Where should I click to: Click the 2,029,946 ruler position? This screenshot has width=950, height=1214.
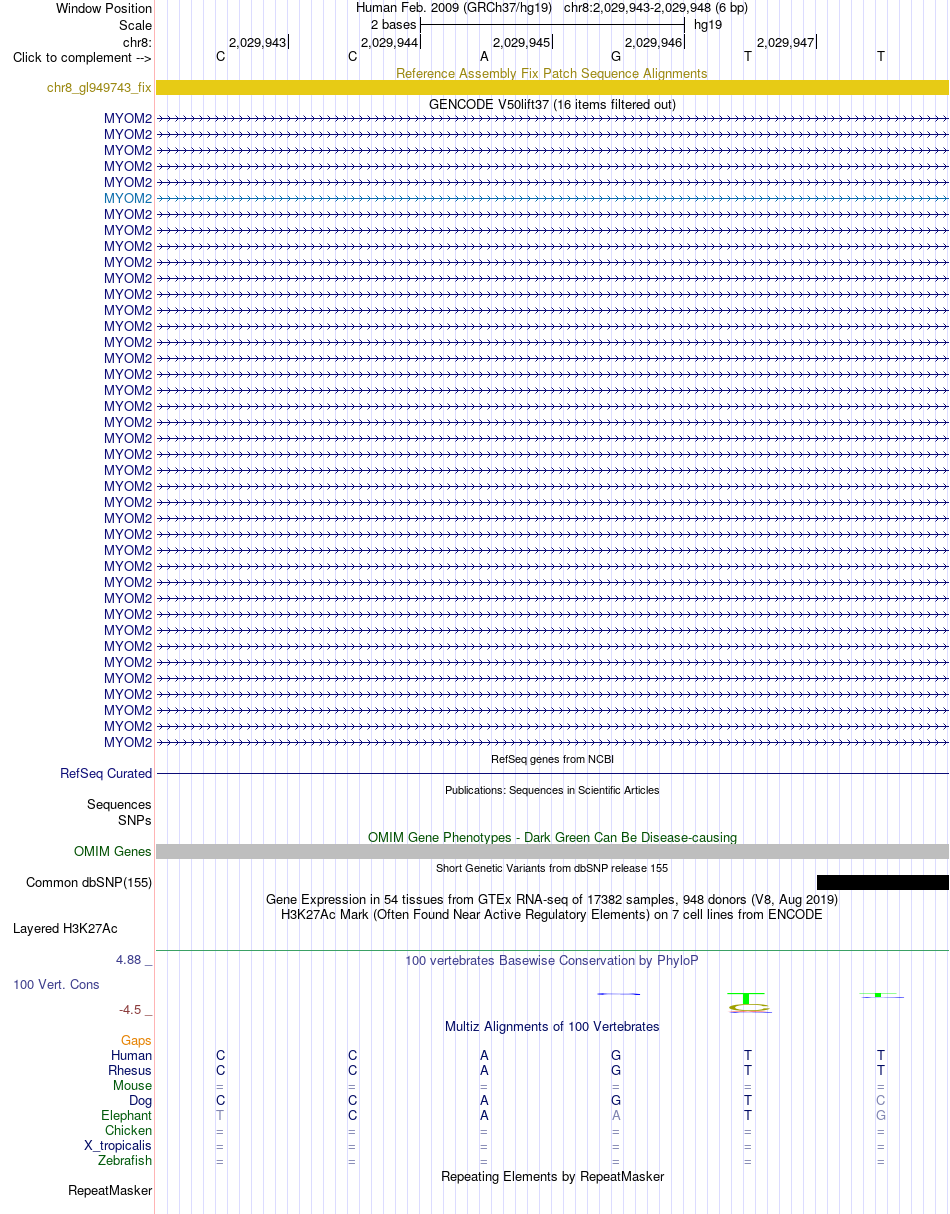pos(653,42)
